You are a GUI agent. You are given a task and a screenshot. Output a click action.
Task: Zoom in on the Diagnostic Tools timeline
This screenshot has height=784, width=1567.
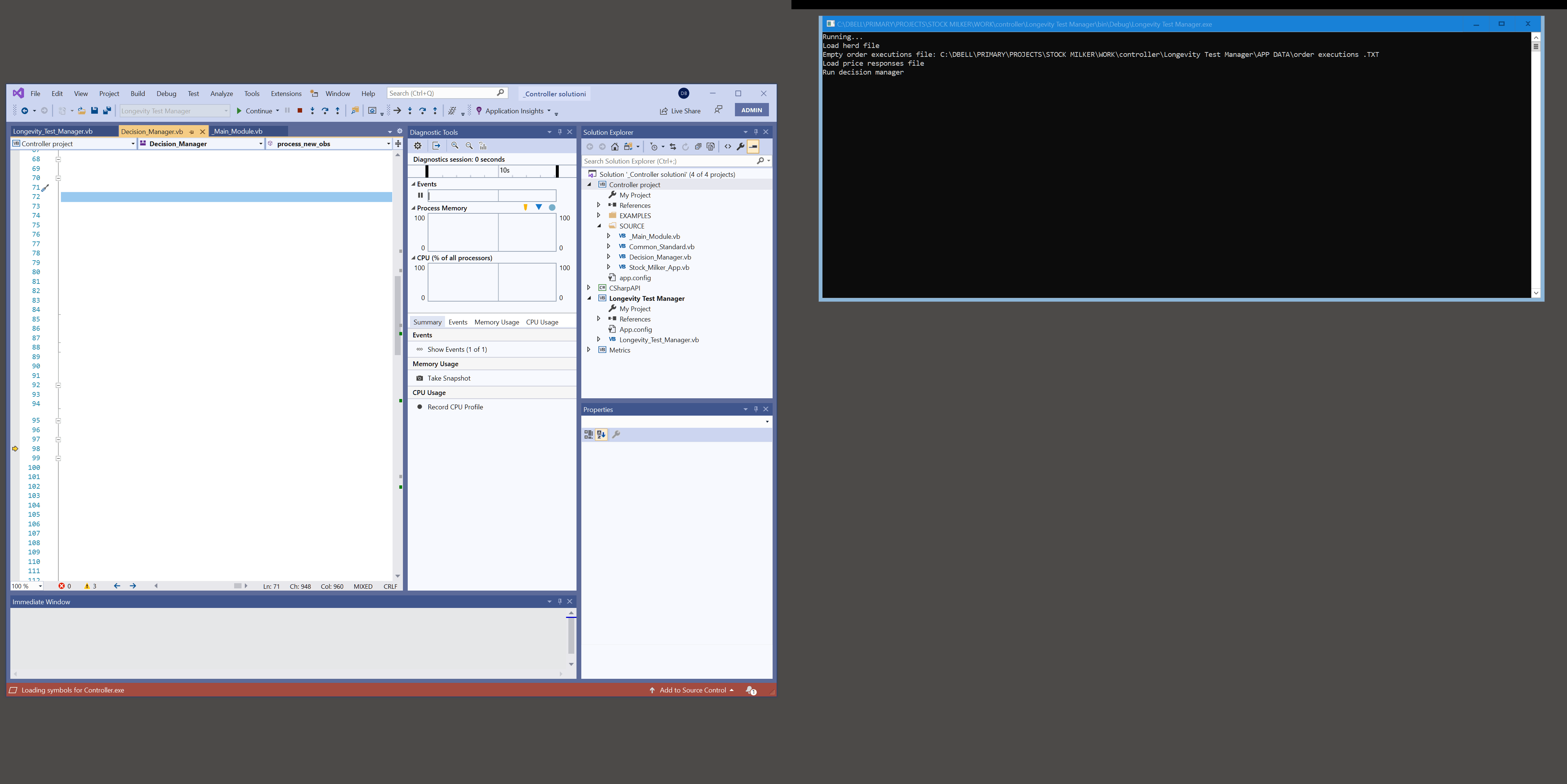(454, 146)
